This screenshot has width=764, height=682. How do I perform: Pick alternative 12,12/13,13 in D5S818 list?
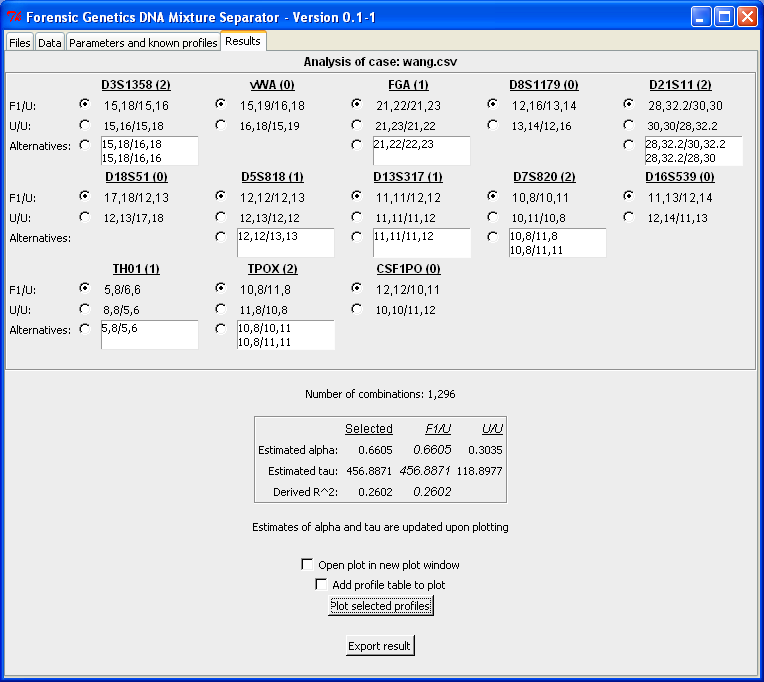click(x=267, y=236)
